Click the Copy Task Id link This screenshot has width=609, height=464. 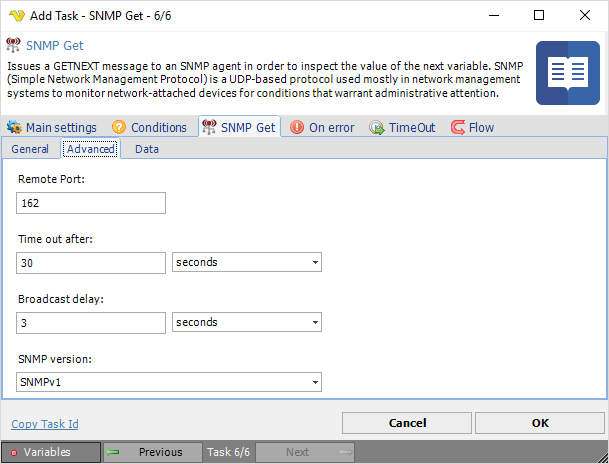[45, 424]
